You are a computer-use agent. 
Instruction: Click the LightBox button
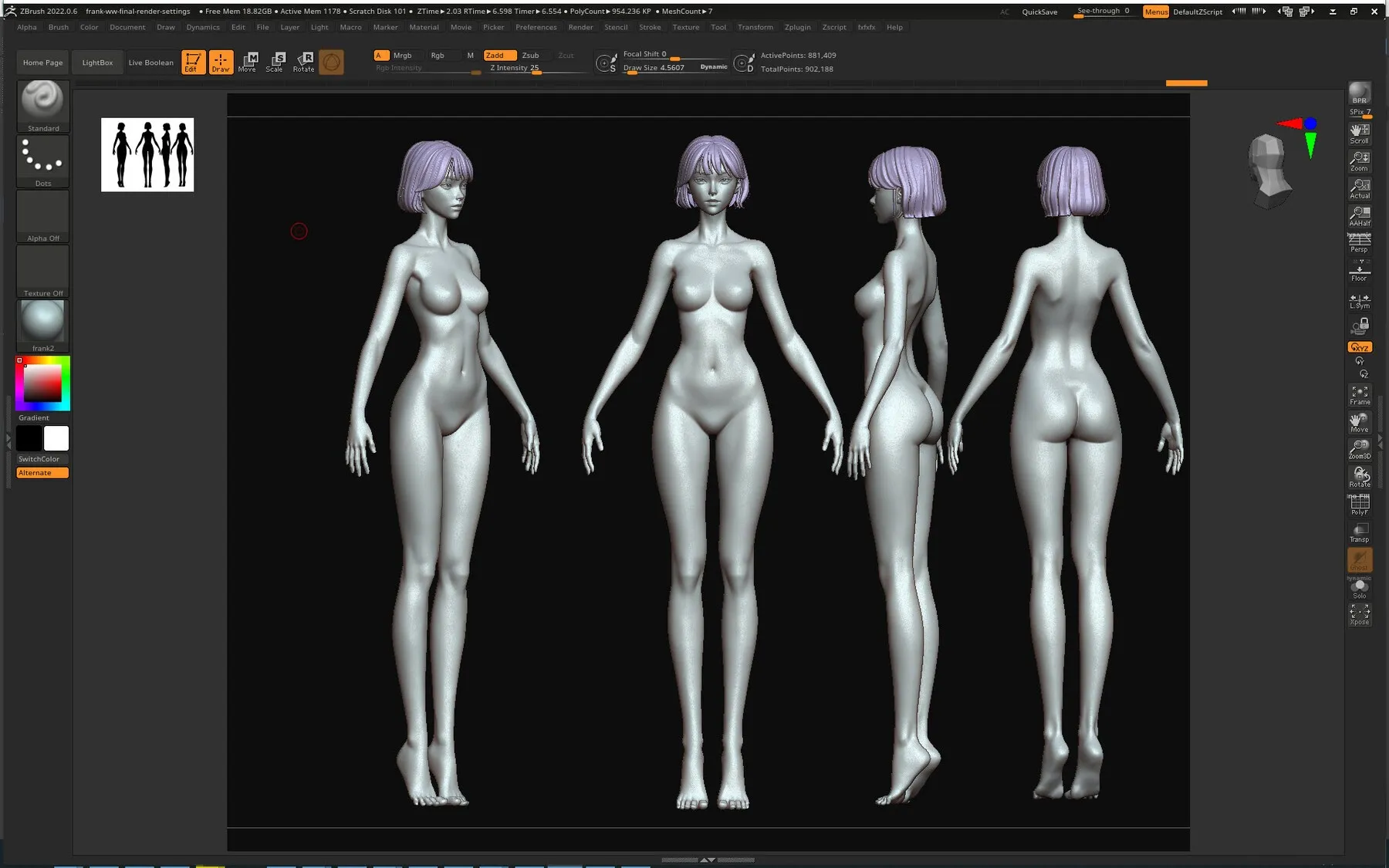(x=97, y=62)
